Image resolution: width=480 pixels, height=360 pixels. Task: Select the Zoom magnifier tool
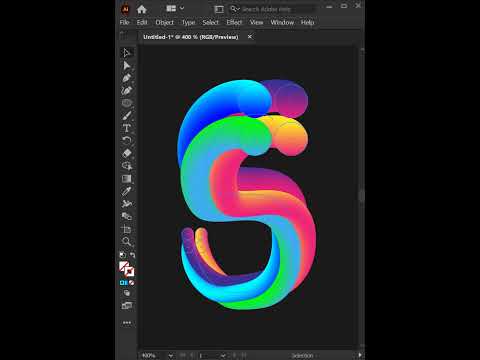[127, 242]
